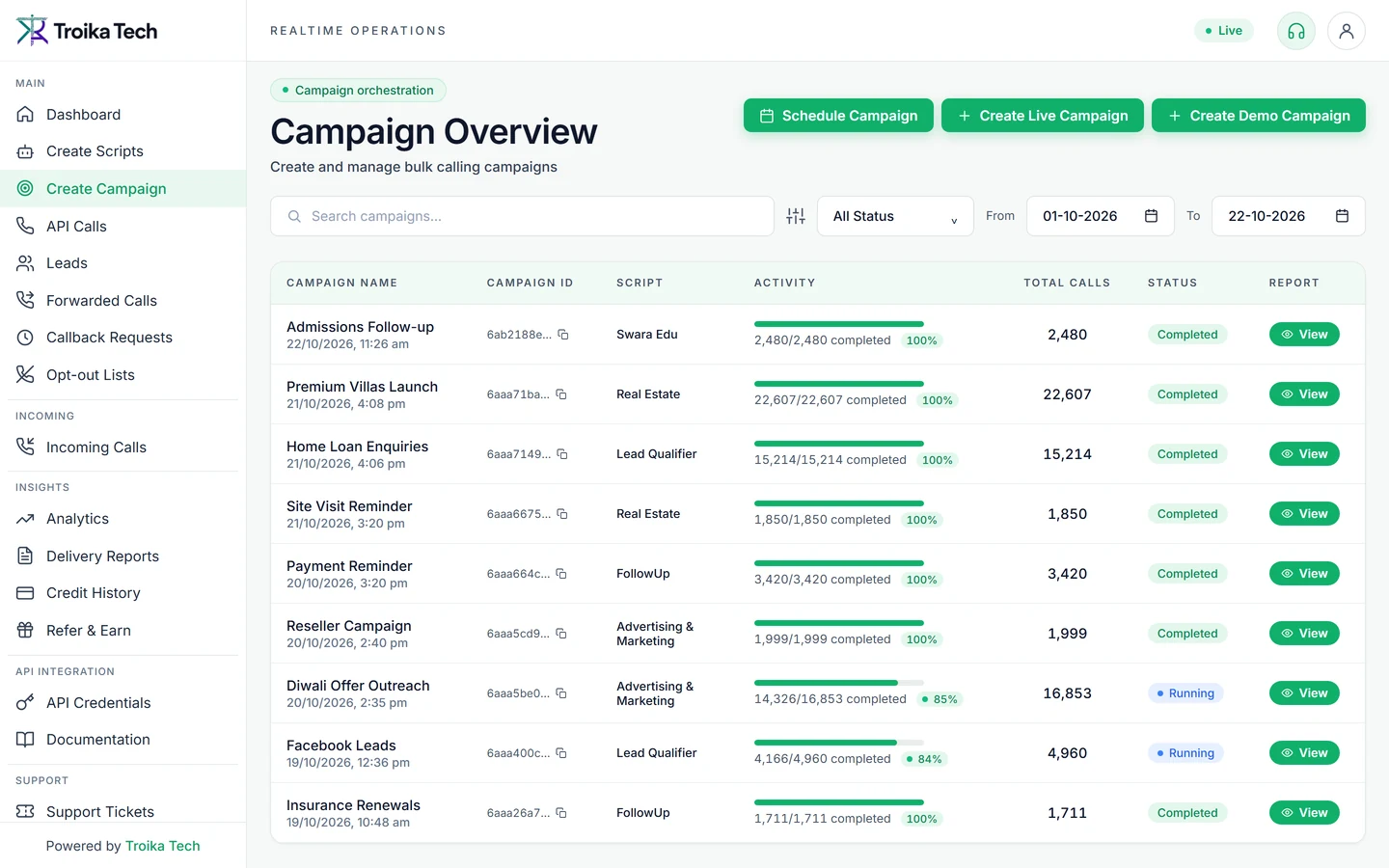Image resolution: width=1389 pixels, height=868 pixels.
Task: Open Incoming Calls page
Action: pos(123,448)
